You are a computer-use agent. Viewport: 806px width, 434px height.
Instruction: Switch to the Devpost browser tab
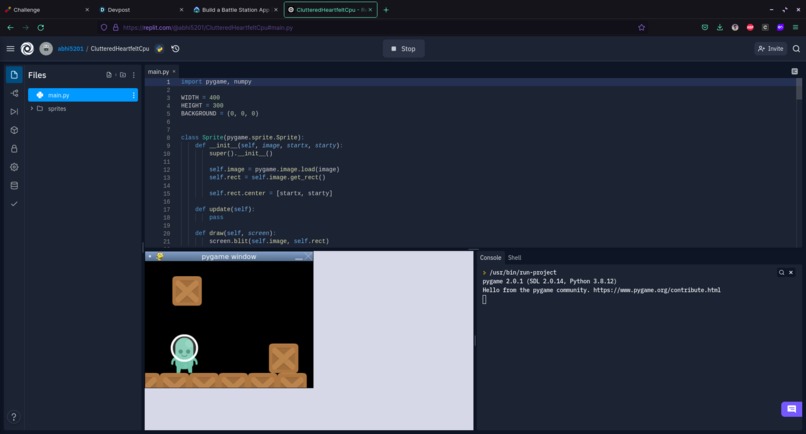pyautogui.click(x=139, y=10)
